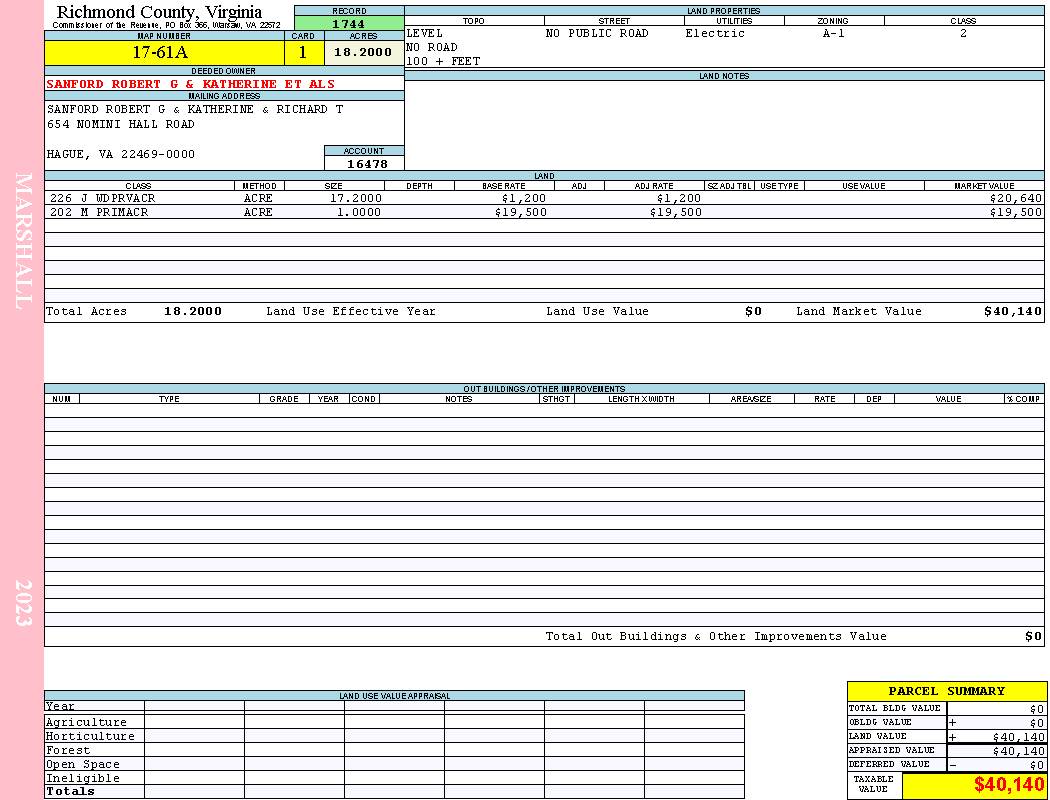Click the Land Use Value $0 amount
Screen dimensions: 1050x800
(753, 311)
